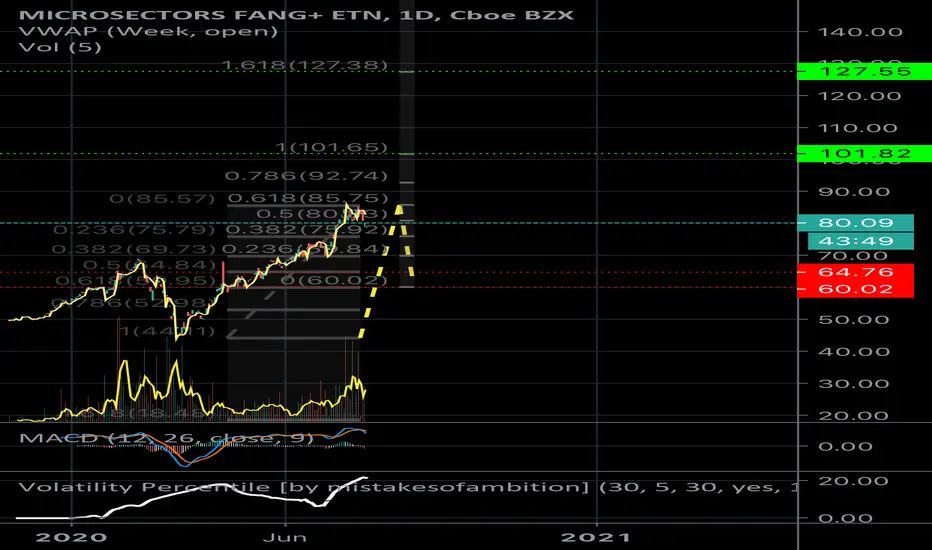Select the Fib level 0.786(92.74) label
Screen dimensions: 932x550
click(306, 176)
